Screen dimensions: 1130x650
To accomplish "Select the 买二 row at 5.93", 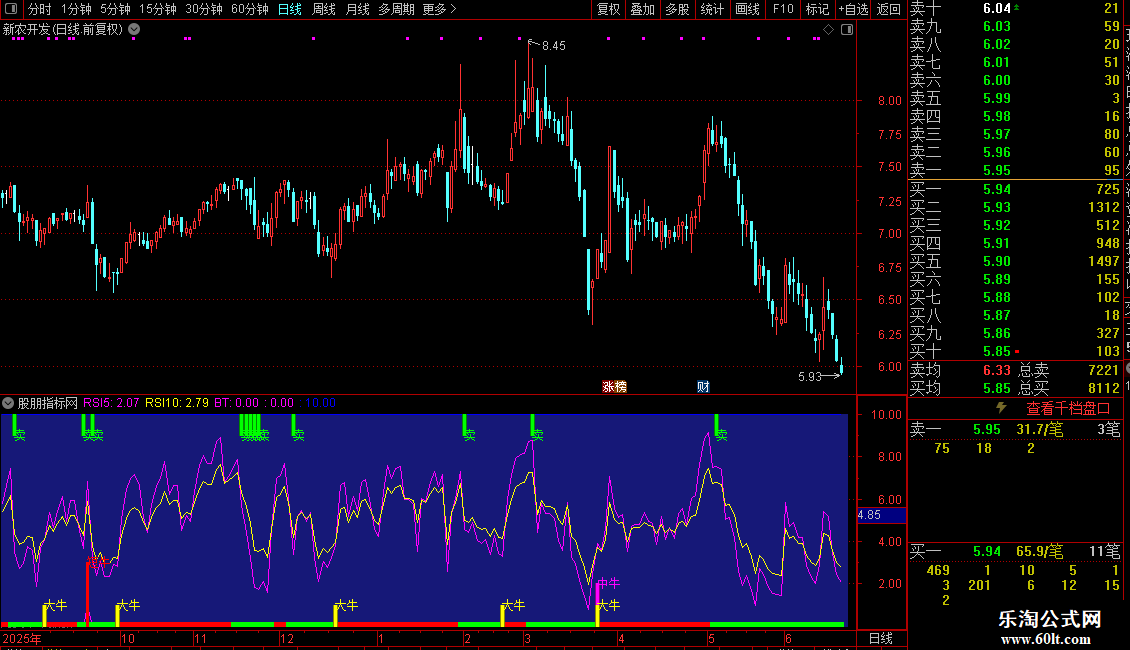I will pyautogui.click(x=1015, y=208).
